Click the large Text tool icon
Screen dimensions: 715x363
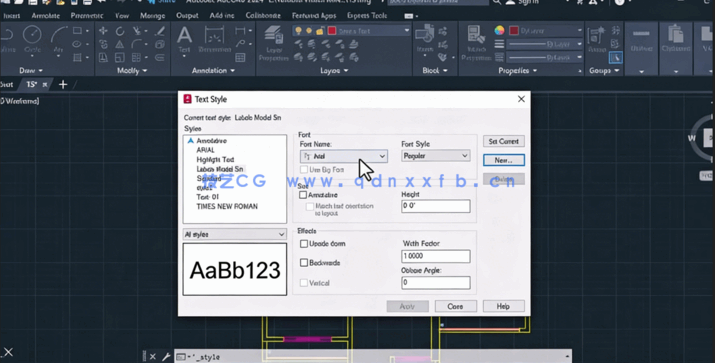point(184,39)
